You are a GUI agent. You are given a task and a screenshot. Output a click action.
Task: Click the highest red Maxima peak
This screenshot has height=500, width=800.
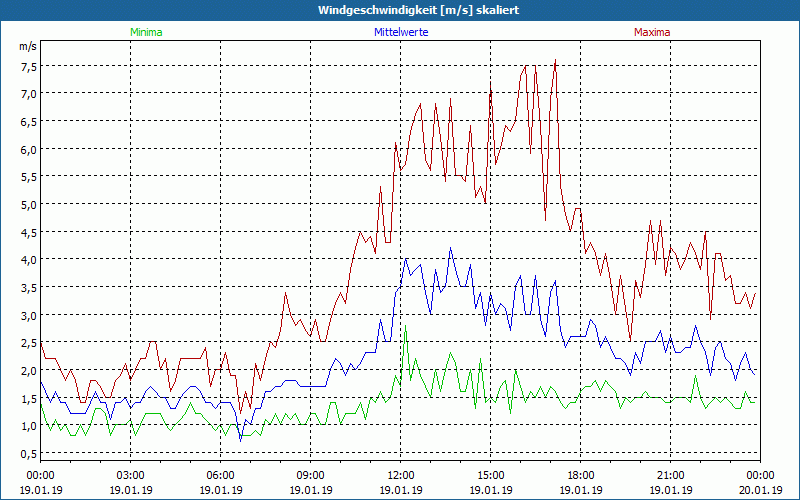click(x=555, y=61)
